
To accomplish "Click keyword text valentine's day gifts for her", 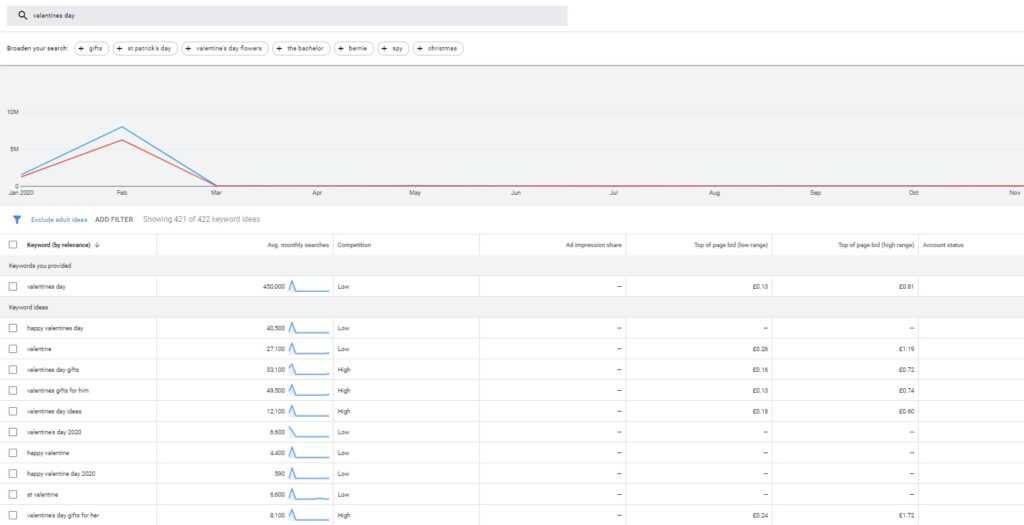I will pos(63,516).
